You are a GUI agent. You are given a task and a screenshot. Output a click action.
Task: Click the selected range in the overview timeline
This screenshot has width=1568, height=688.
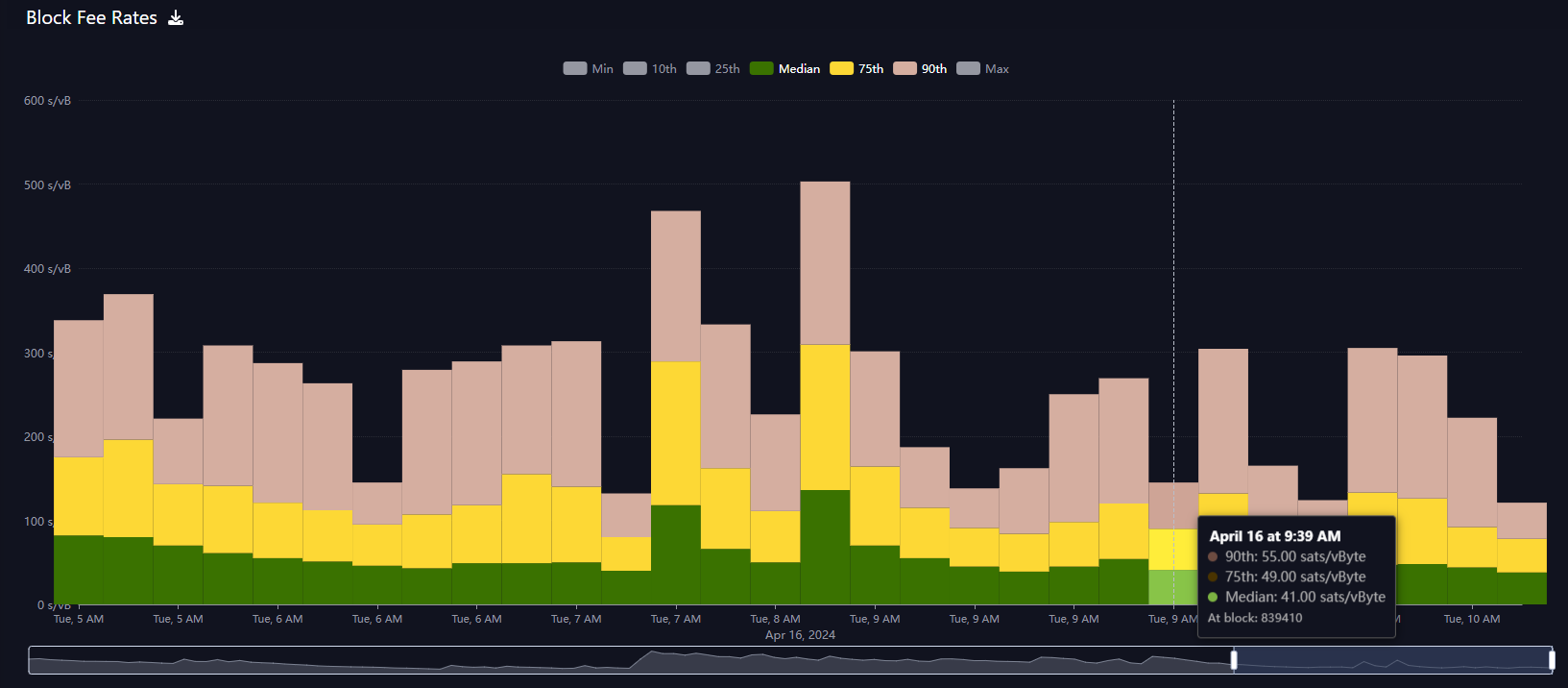pyautogui.click(x=1392, y=660)
